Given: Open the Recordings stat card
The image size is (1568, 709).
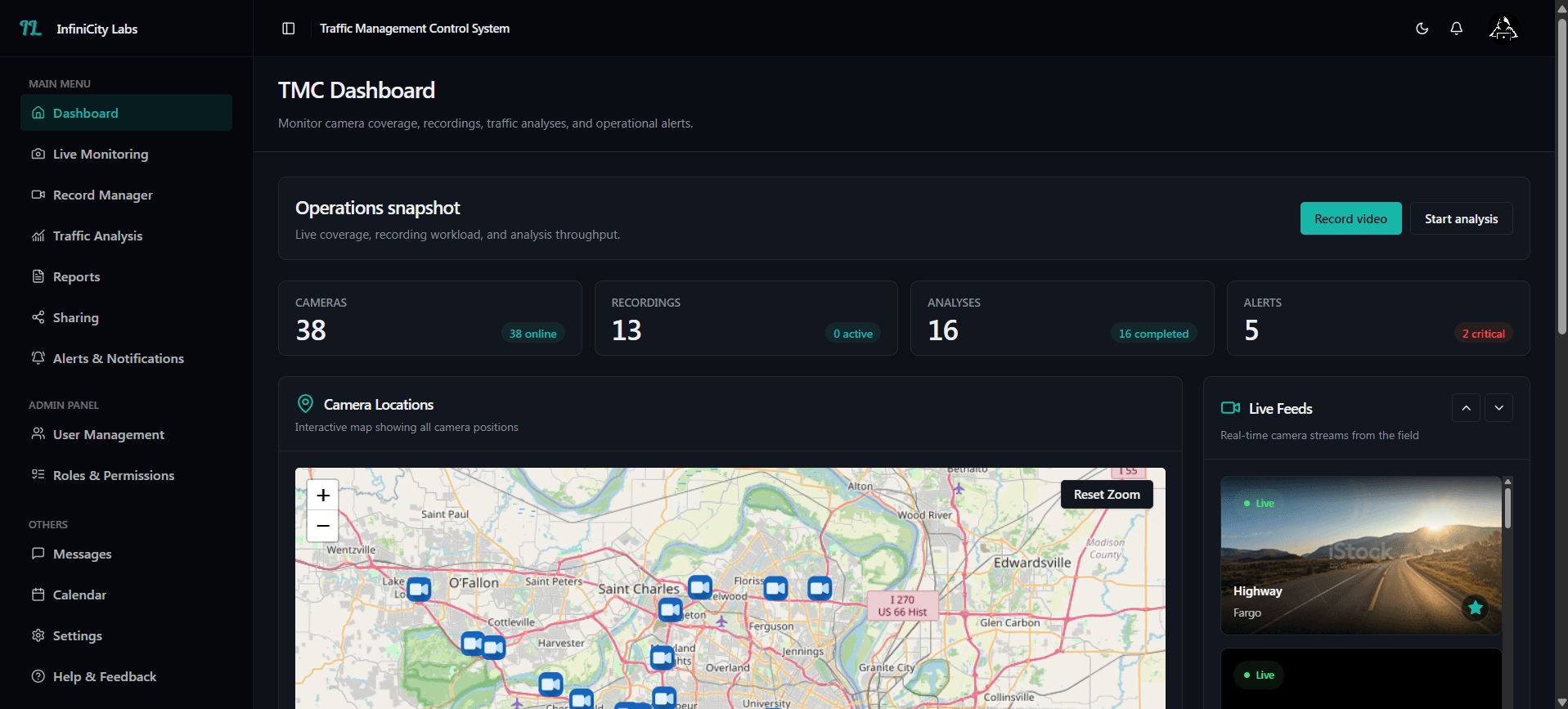Looking at the screenshot, I should (x=746, y=318).
